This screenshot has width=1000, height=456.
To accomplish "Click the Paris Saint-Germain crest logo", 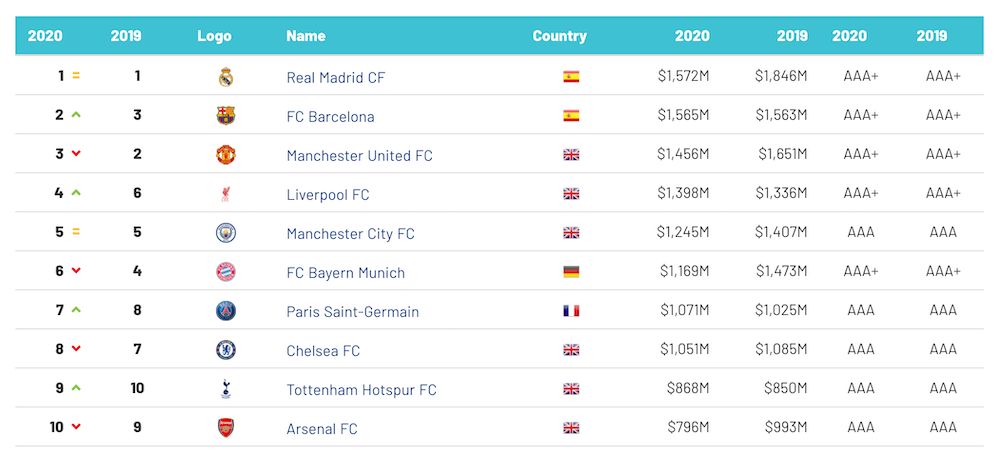I will tap(226, 311).
